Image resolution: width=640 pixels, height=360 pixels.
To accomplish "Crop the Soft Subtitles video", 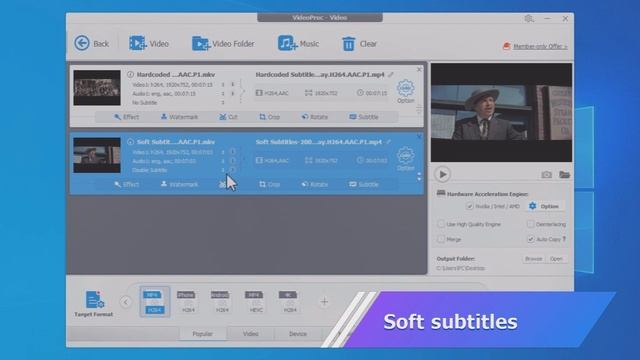I will pos(270,184).
